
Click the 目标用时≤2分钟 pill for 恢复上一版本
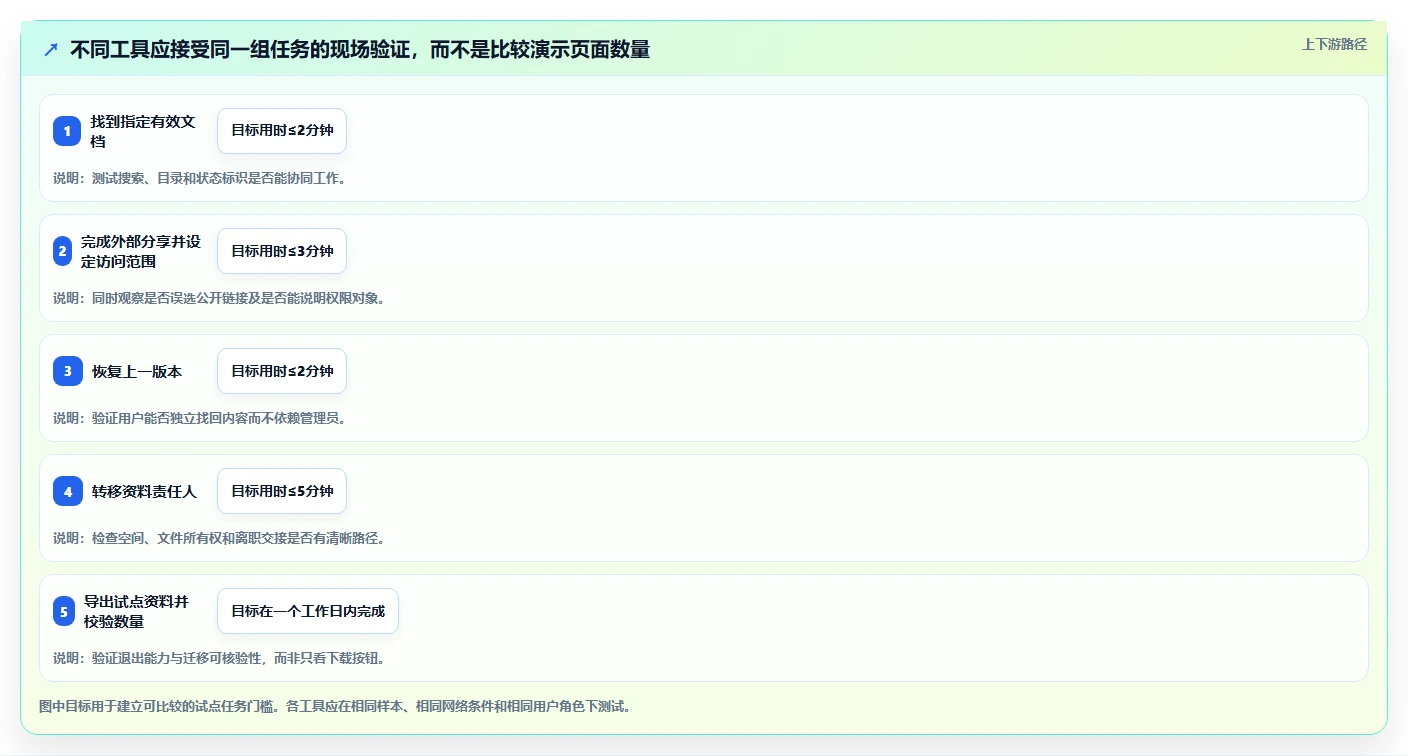[282, 371]
